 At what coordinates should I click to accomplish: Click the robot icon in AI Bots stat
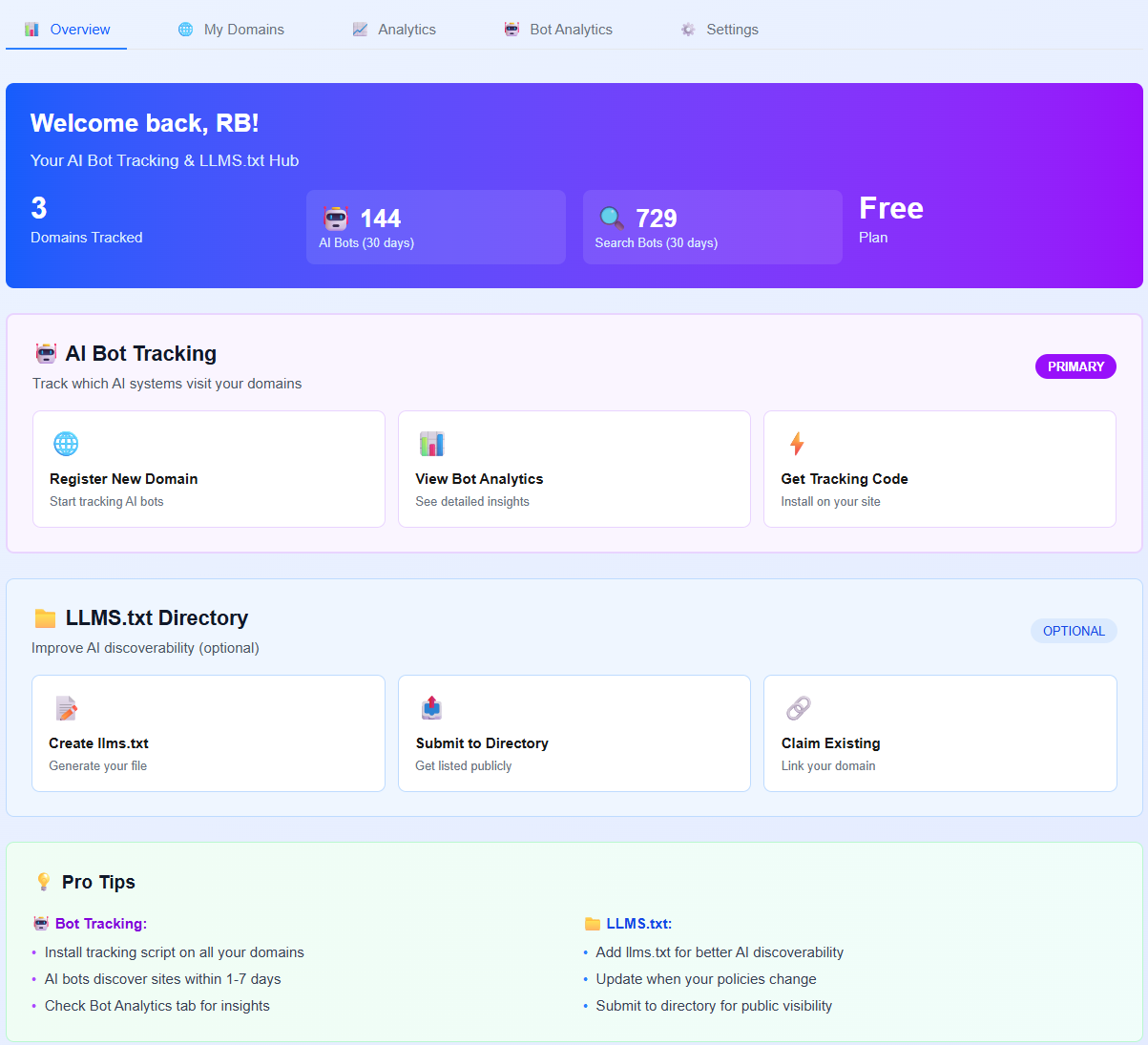[x=336, y=219]
